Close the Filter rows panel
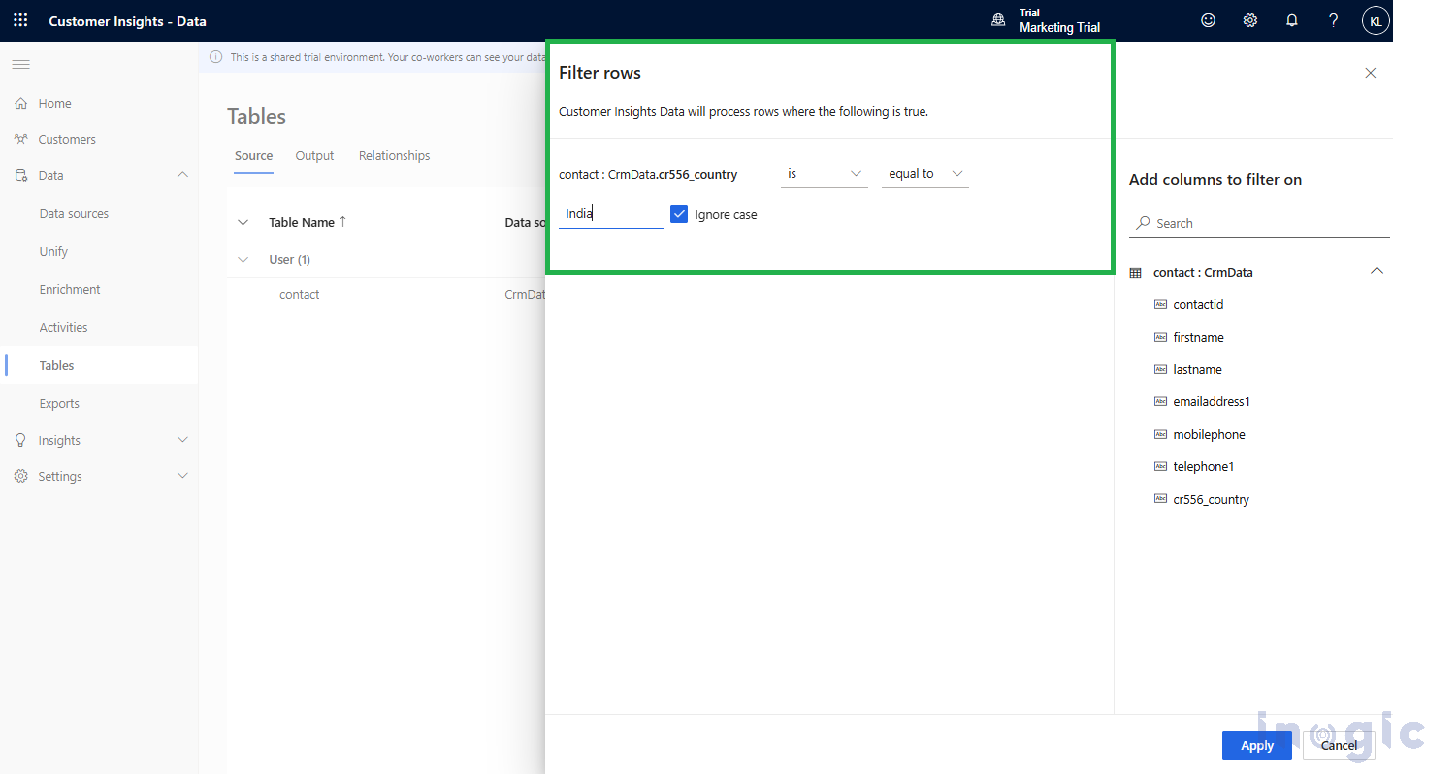 click(x=1370, y=73)
